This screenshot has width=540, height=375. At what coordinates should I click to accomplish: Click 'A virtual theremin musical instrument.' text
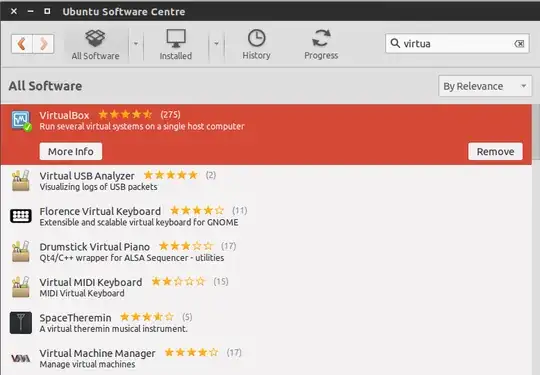coord(114,329)
